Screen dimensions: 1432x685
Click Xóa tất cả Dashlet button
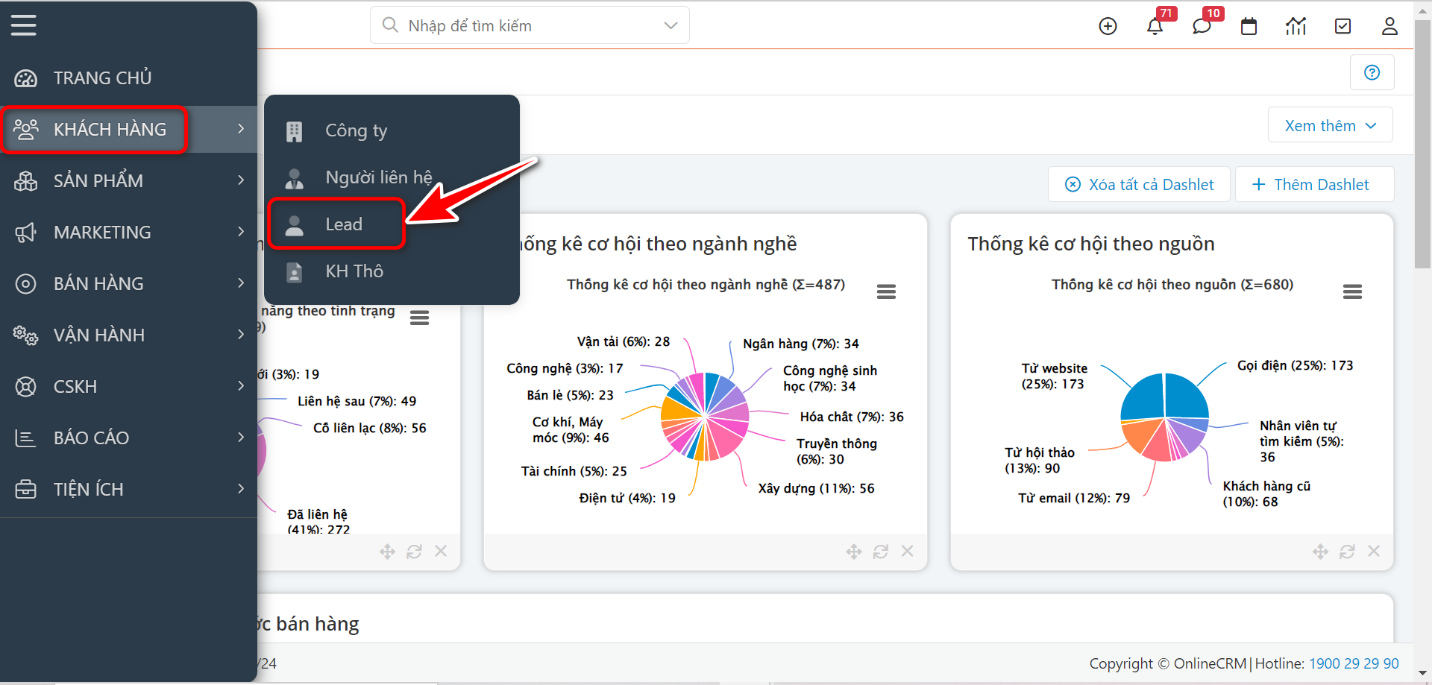point(1140,184)
